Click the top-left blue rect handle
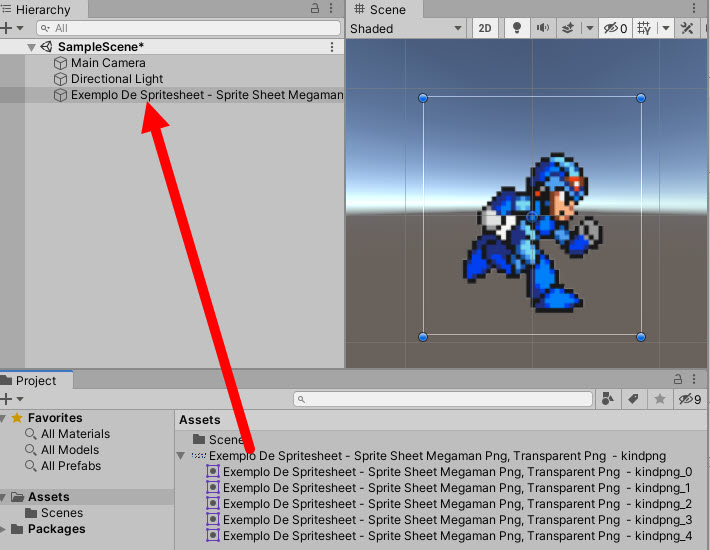710x550 pixels. pyautogui.click(x=423, y=98)
